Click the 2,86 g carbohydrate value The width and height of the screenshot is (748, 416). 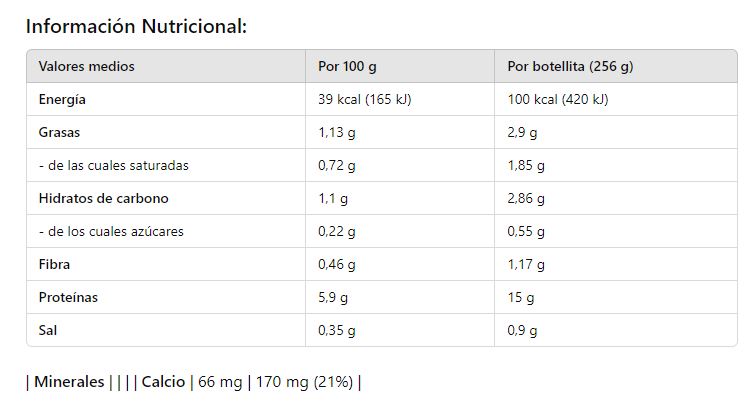(526, 199)
